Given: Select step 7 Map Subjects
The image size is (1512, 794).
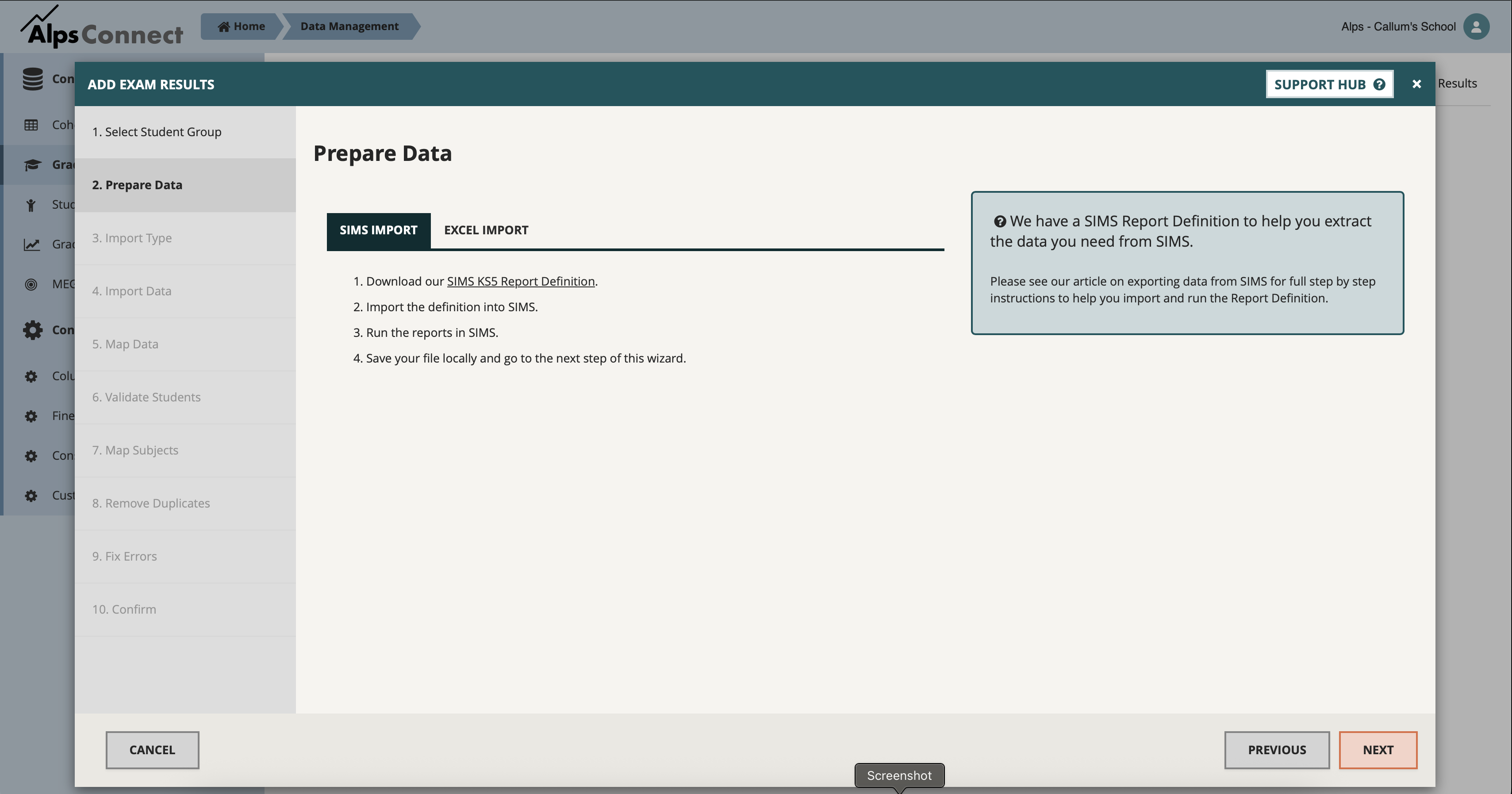Looking at the screenshot, I should [185, 450].
